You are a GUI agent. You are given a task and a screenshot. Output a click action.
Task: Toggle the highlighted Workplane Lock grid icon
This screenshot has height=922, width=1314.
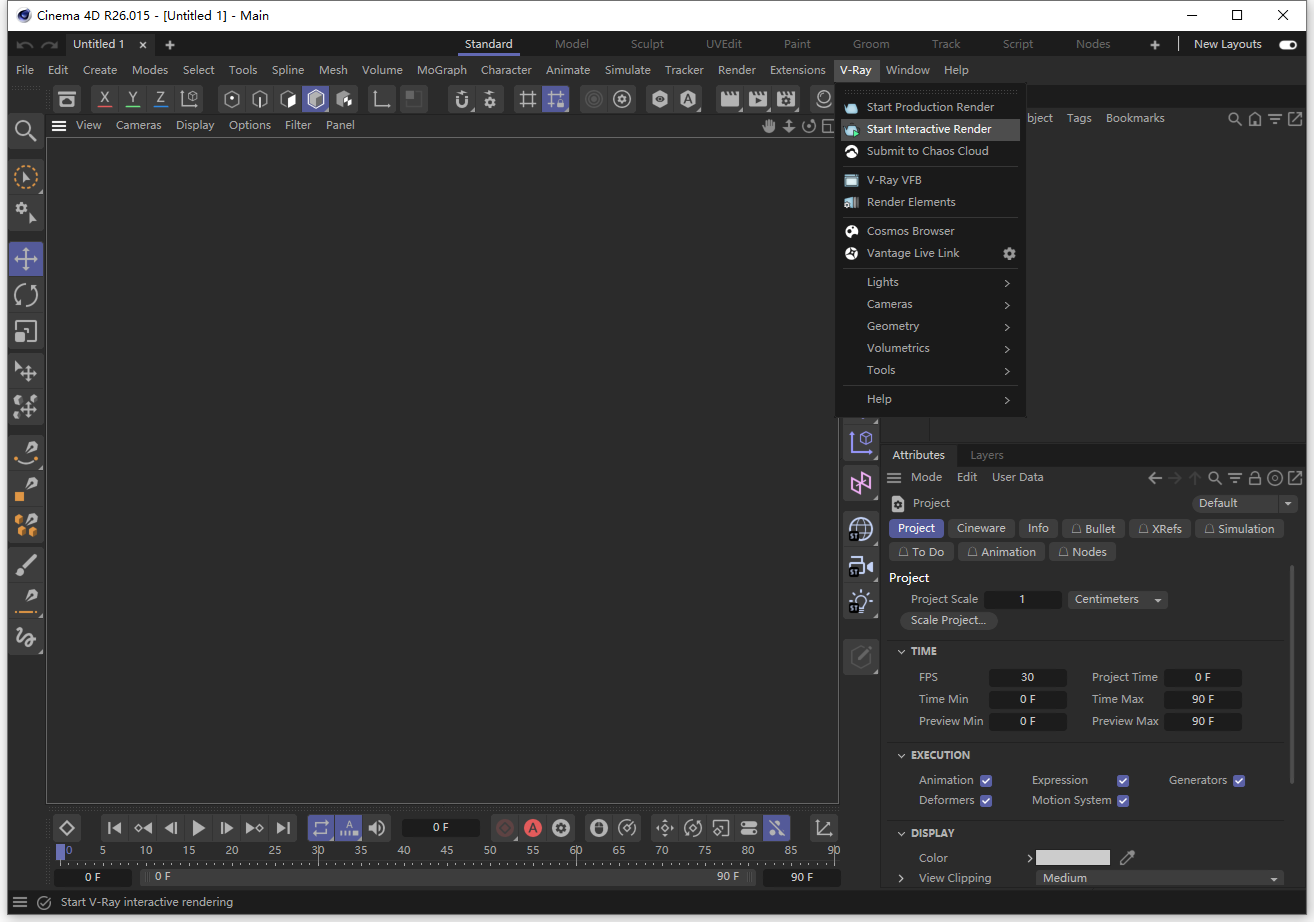556,99
